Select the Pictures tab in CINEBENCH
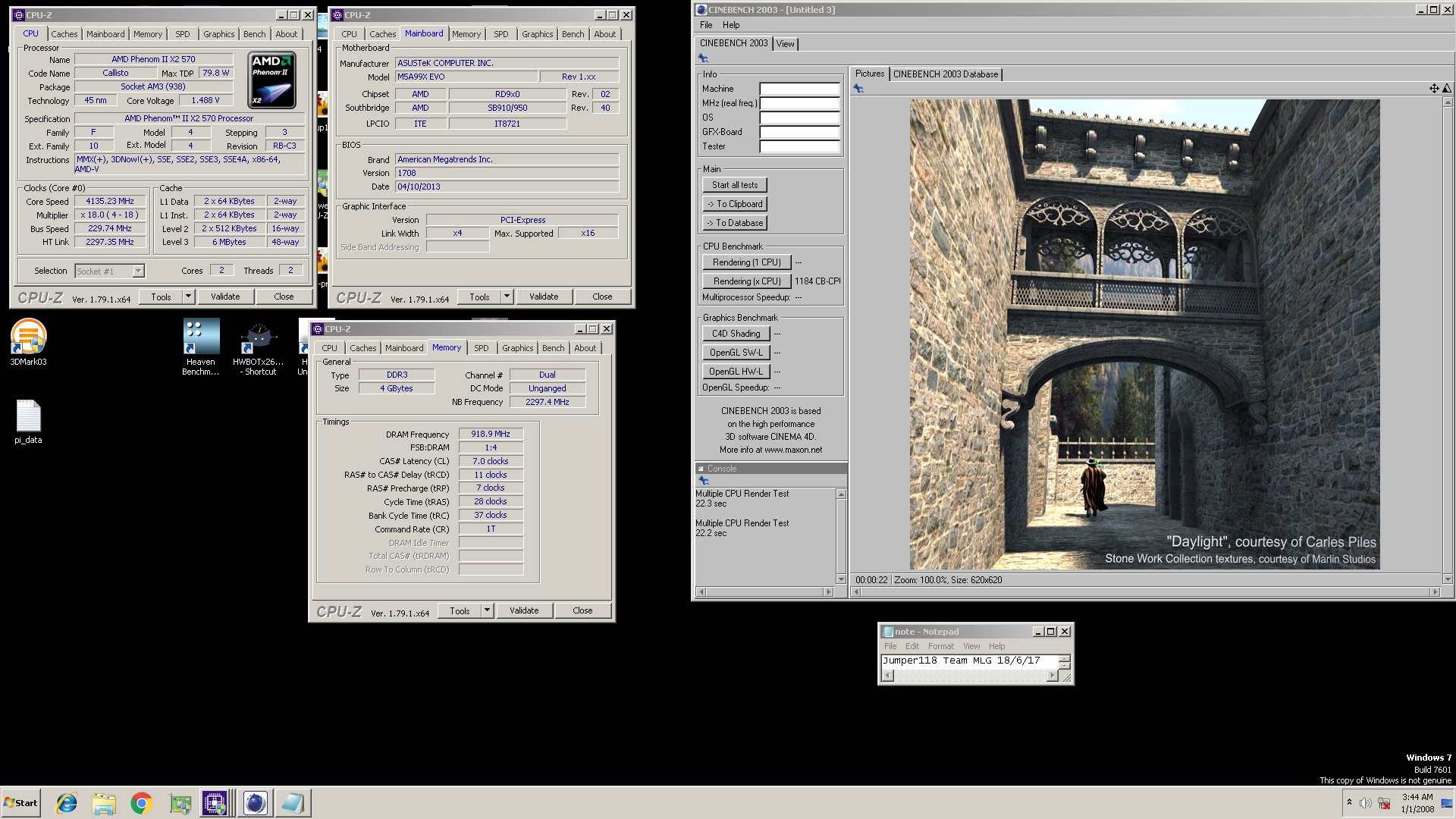 click(870, 74)
